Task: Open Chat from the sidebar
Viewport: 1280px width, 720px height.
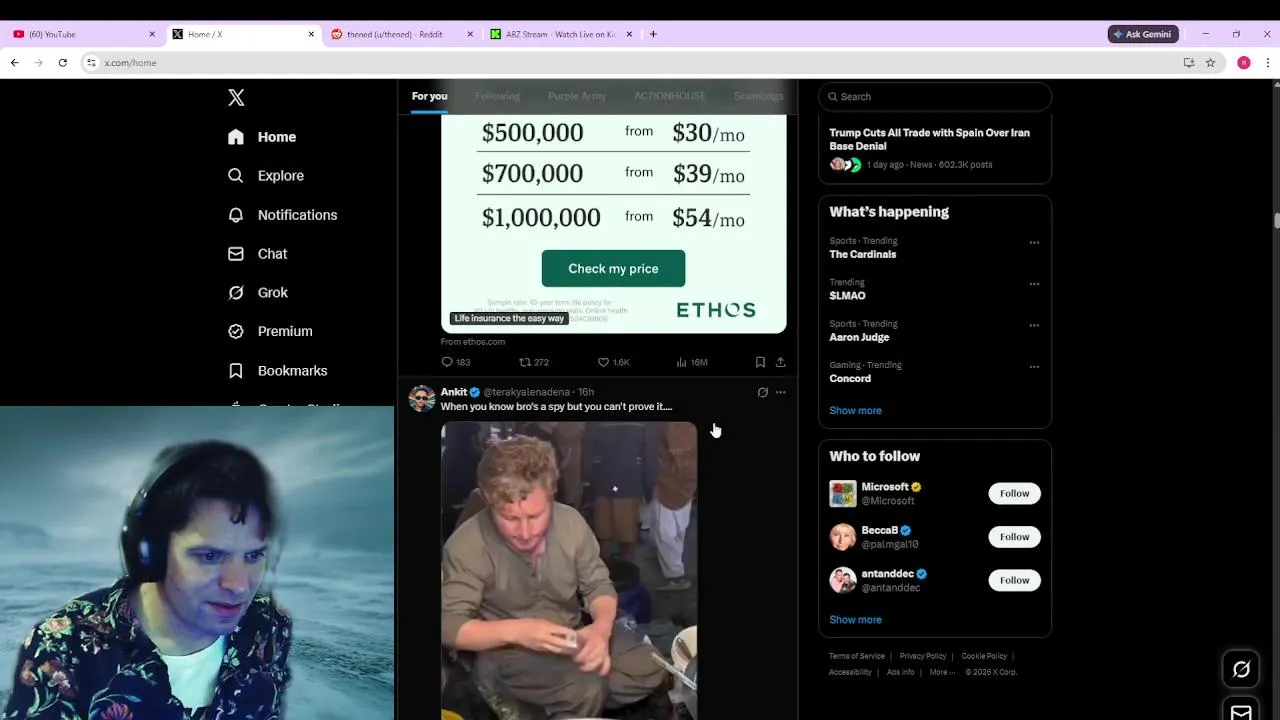Action: 258,254
